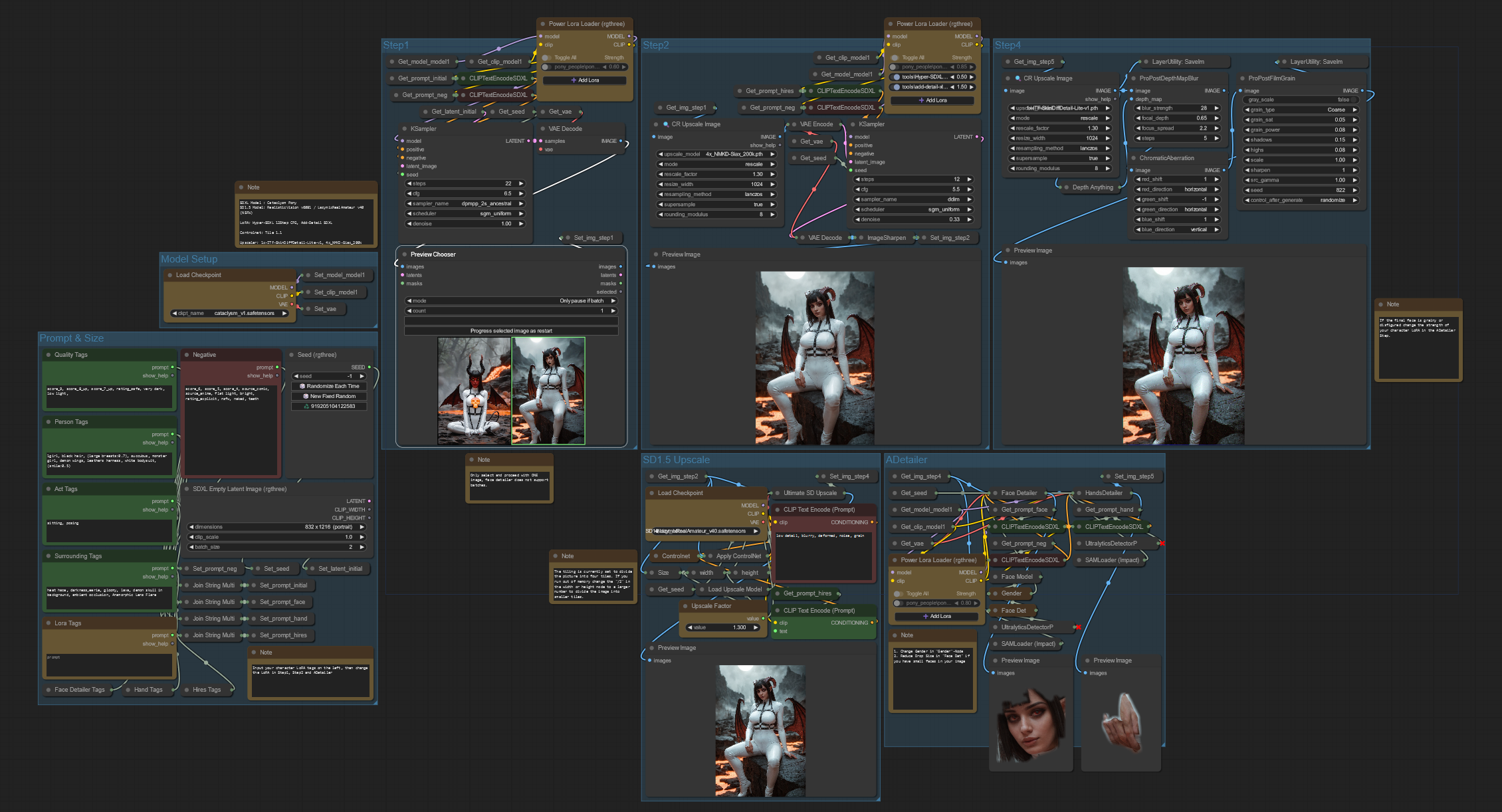This screenshot has height=812, width=1502.
Task: Open the sampler_name dpmpp_2s_ancestral dropdown
Action: coord(465,203)
